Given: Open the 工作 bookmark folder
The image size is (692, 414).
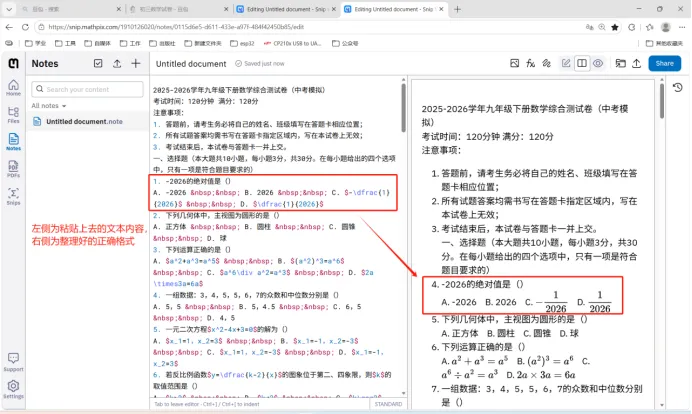Looking at the screenshot, I should coord(130,43).
